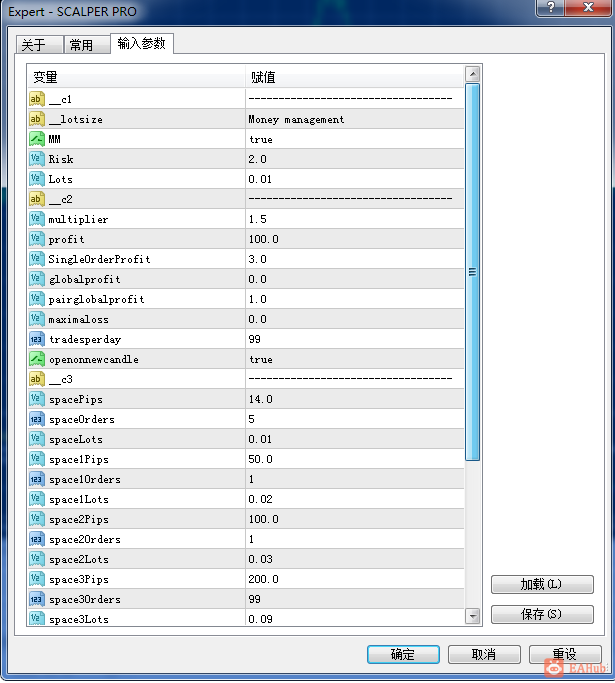Click the vertical scrollbar thumb
Screen dimensions: 615x683
[473, 272]
